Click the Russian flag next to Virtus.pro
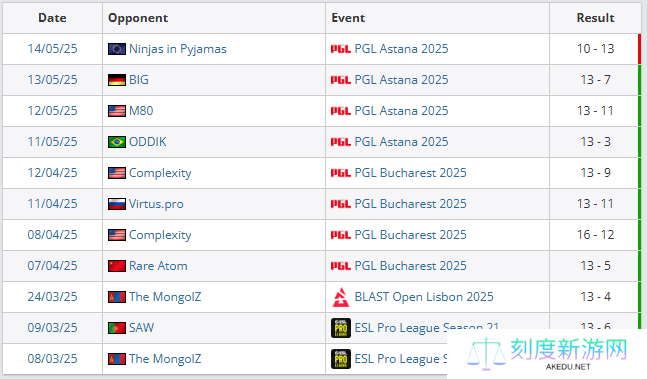The image size is (647, 379). click(x=117, y=204)
